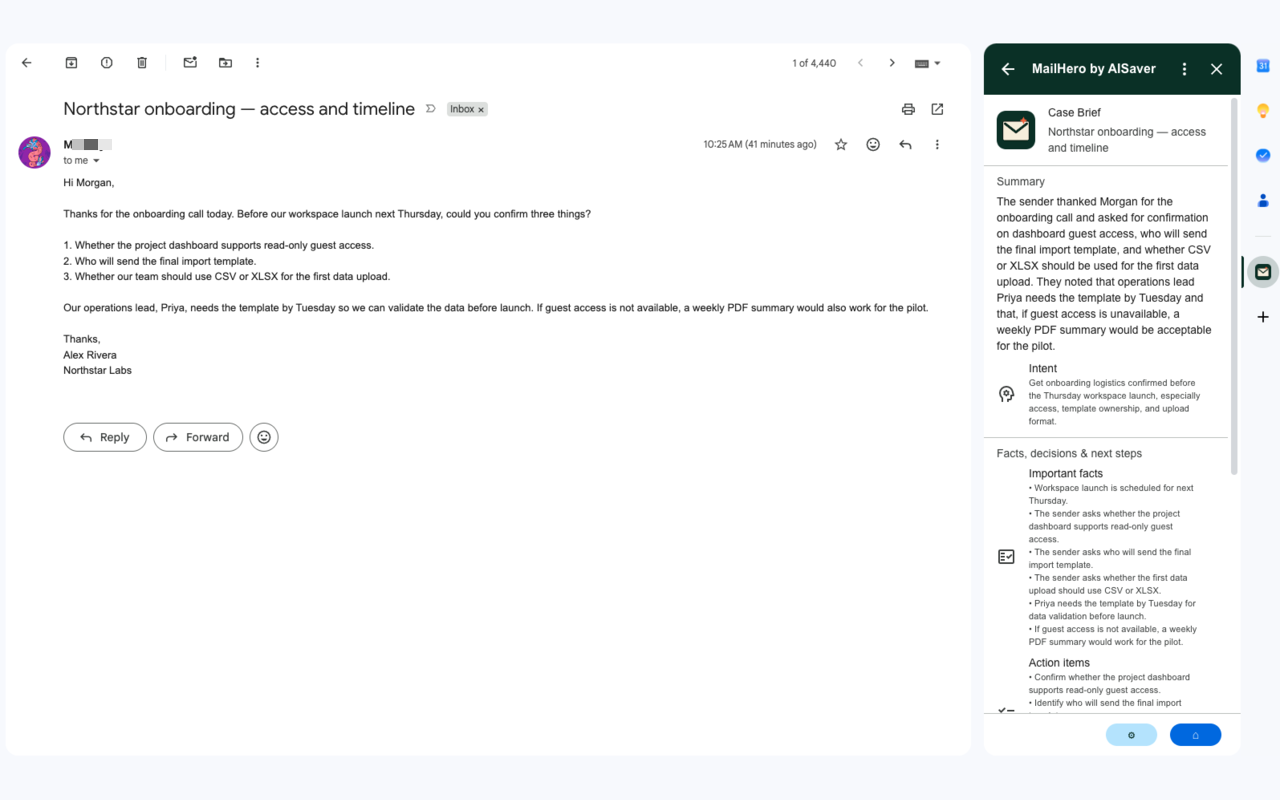Click the '1 of 4,440' conversation counter
Screen dimensions: 1280x800
(814, 63)
